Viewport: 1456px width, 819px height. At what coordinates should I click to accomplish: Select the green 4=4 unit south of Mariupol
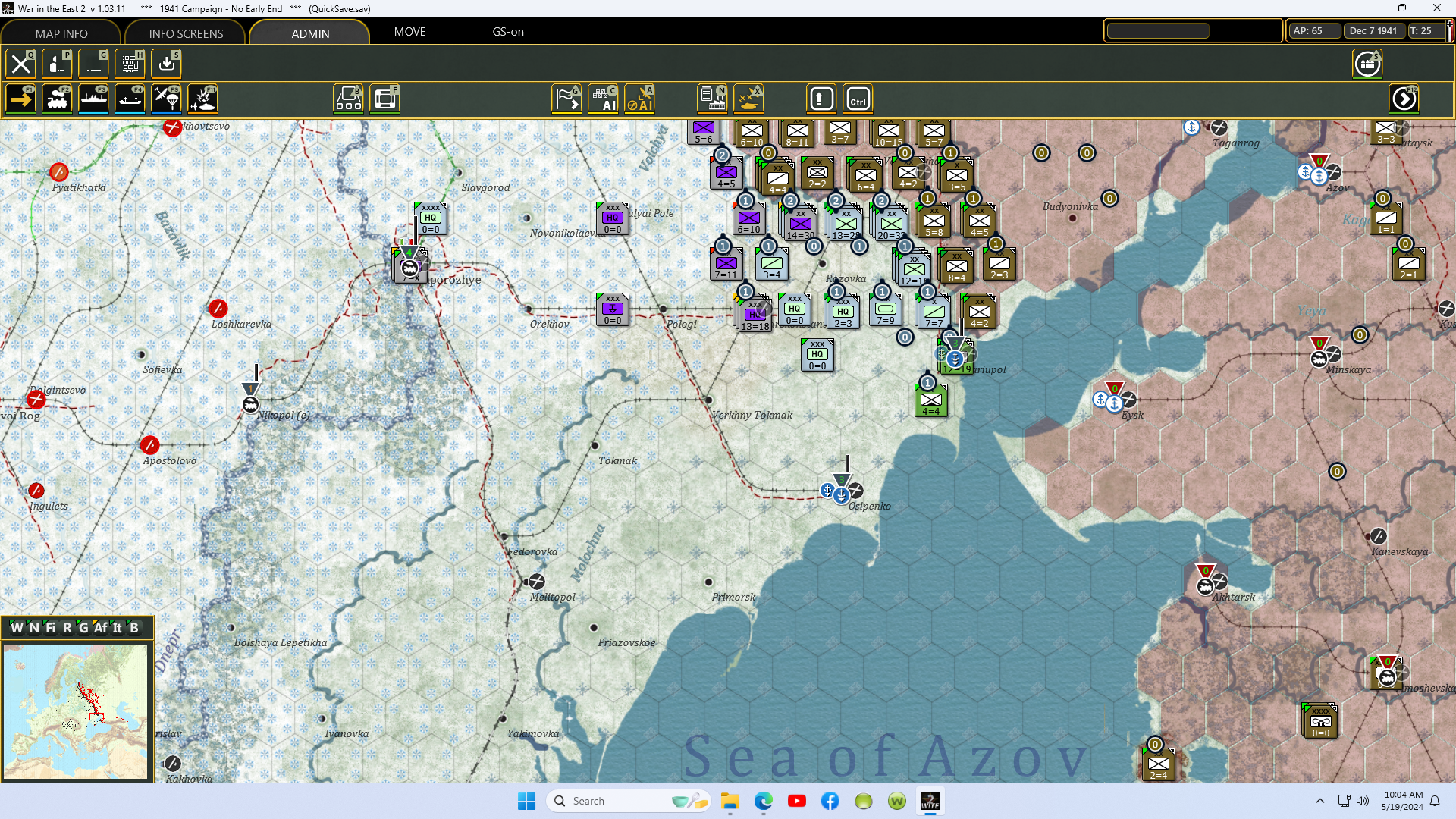pos(930,401)
